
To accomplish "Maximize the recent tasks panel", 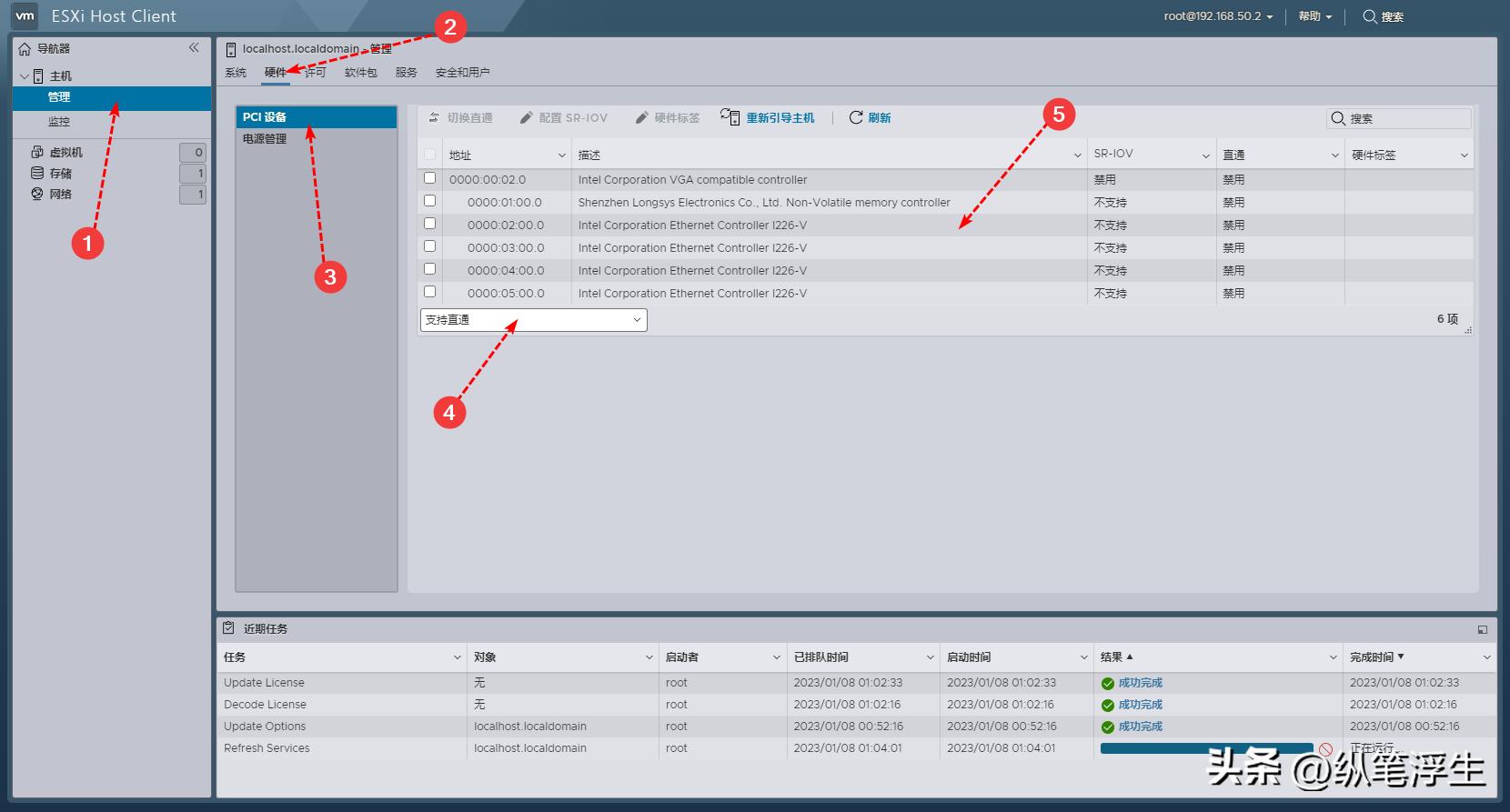I will point(1482,629).
